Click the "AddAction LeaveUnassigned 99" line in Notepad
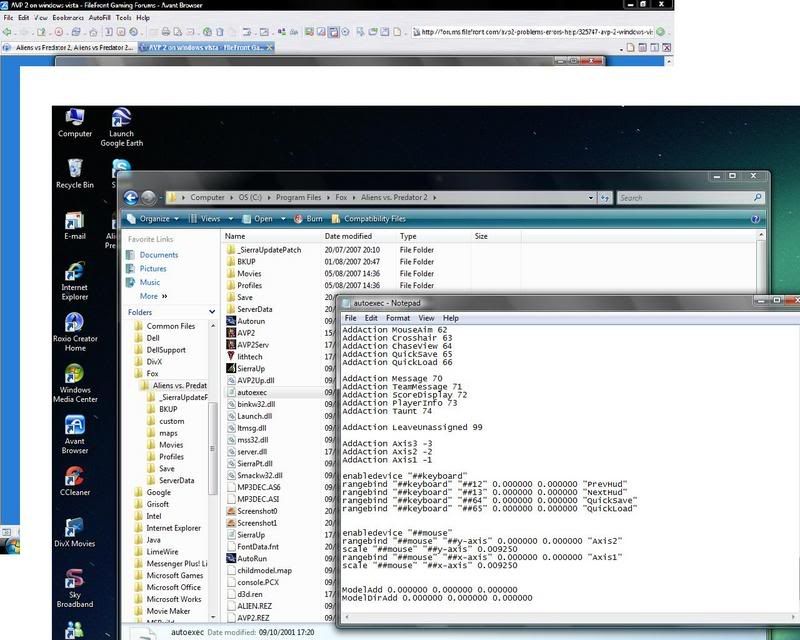 pyautogui.click(x=412, y=427)
